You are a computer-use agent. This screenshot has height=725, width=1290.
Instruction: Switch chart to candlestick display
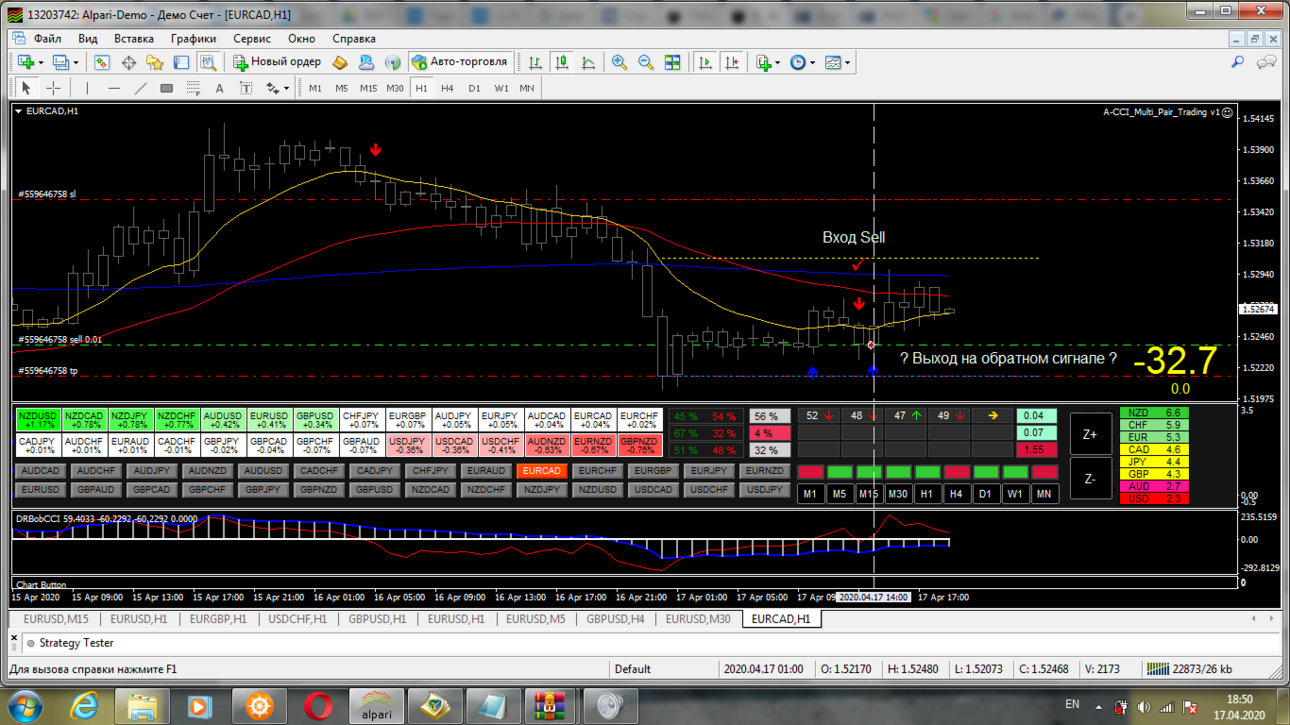(562, 62)
